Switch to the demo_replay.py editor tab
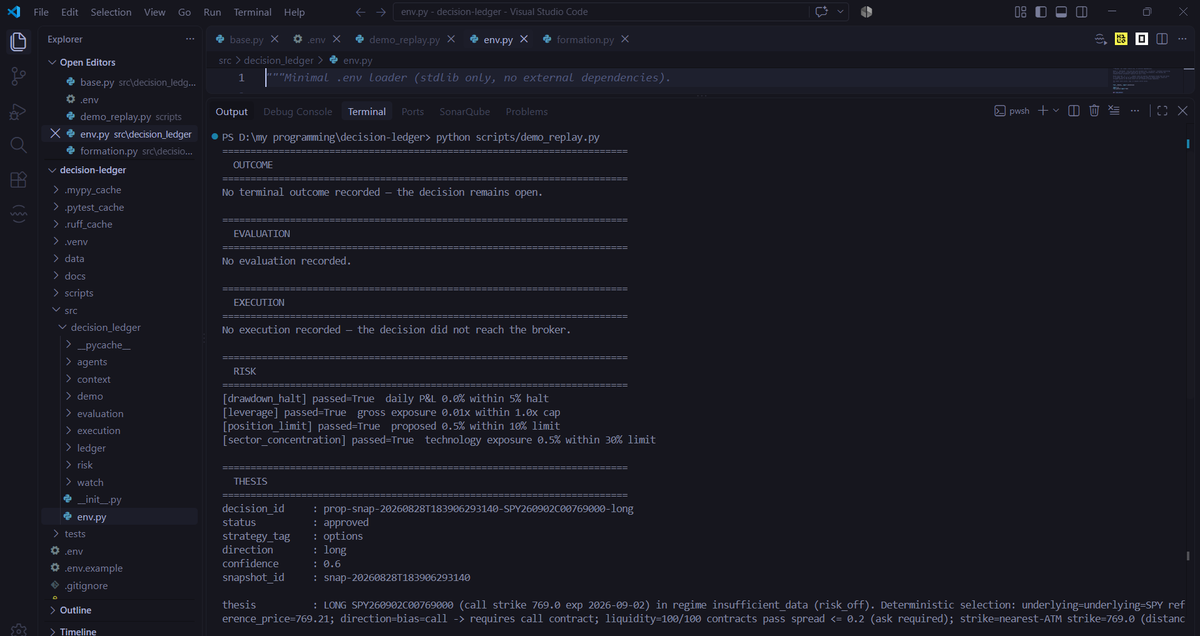The width and height of the screenshot is (1200, 636). pos(405,39)
